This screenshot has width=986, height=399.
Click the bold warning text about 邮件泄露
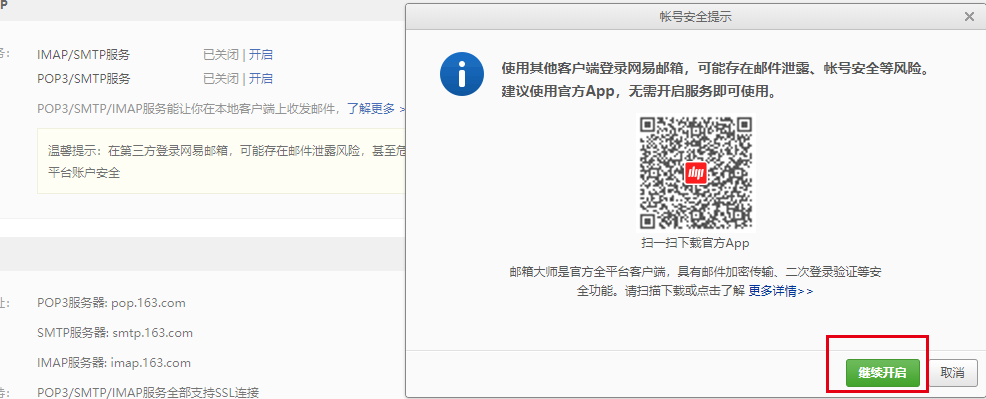715,68
